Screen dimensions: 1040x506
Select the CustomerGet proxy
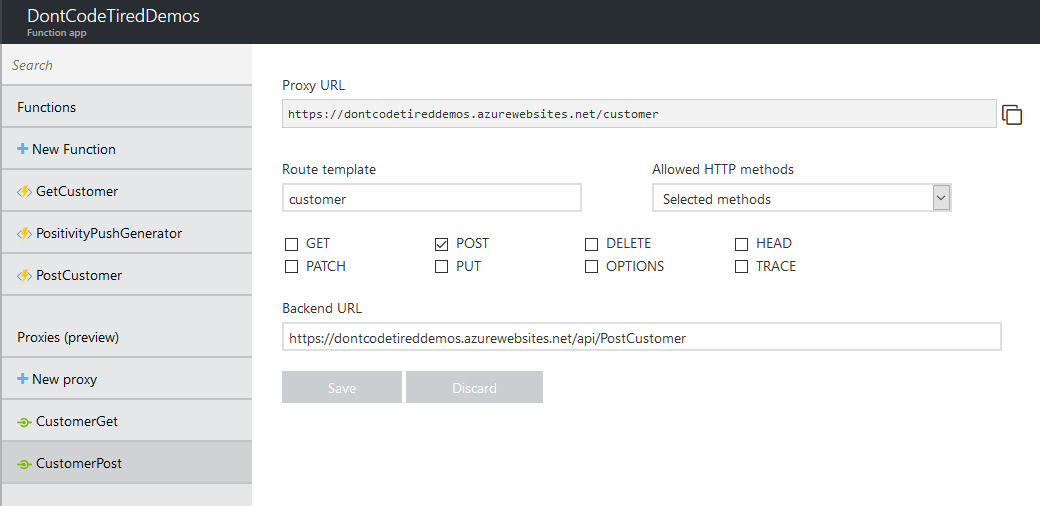point(127,421)
